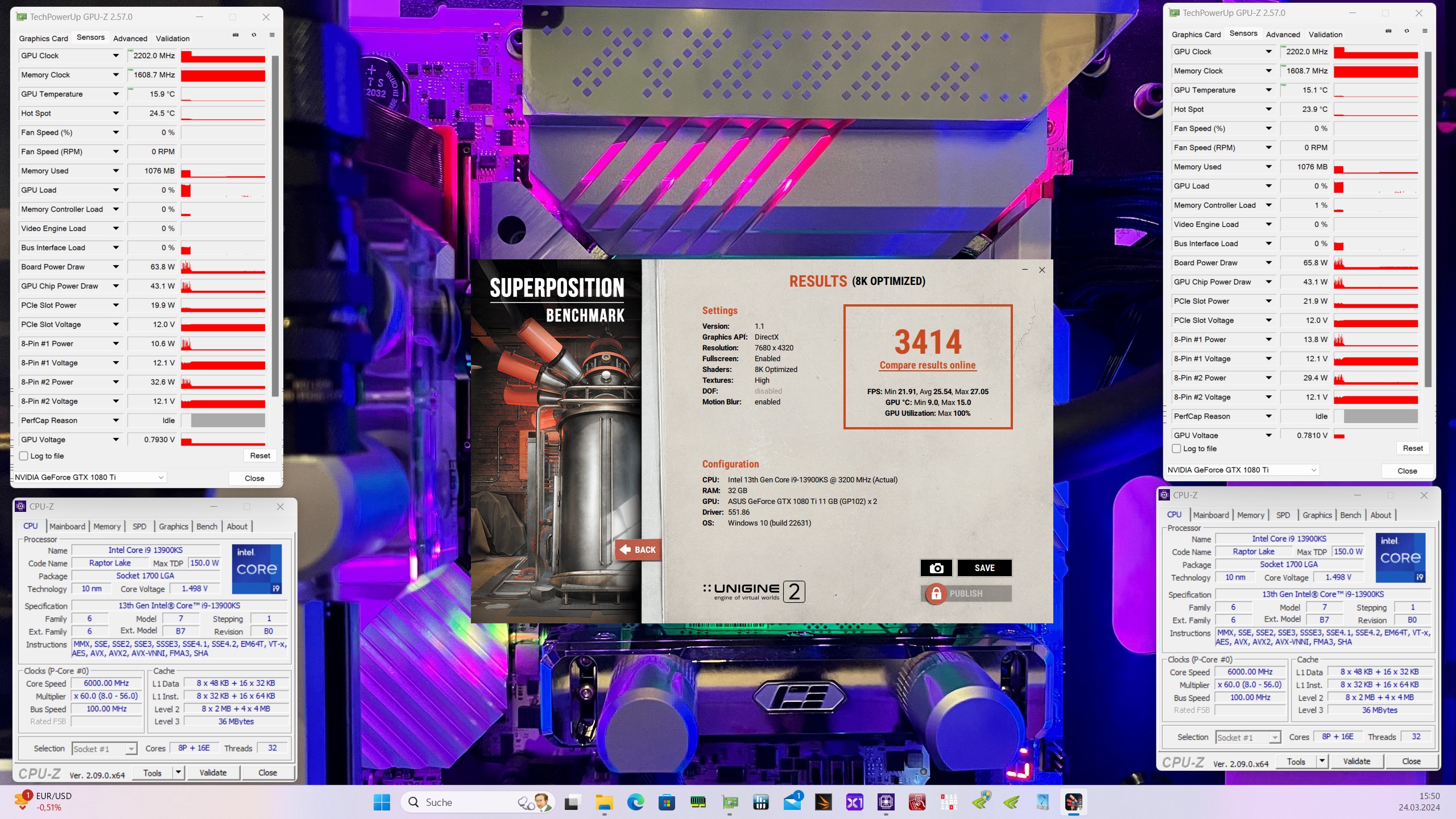Click the camera screenshot button in Superposition

(x=936, y=568)
